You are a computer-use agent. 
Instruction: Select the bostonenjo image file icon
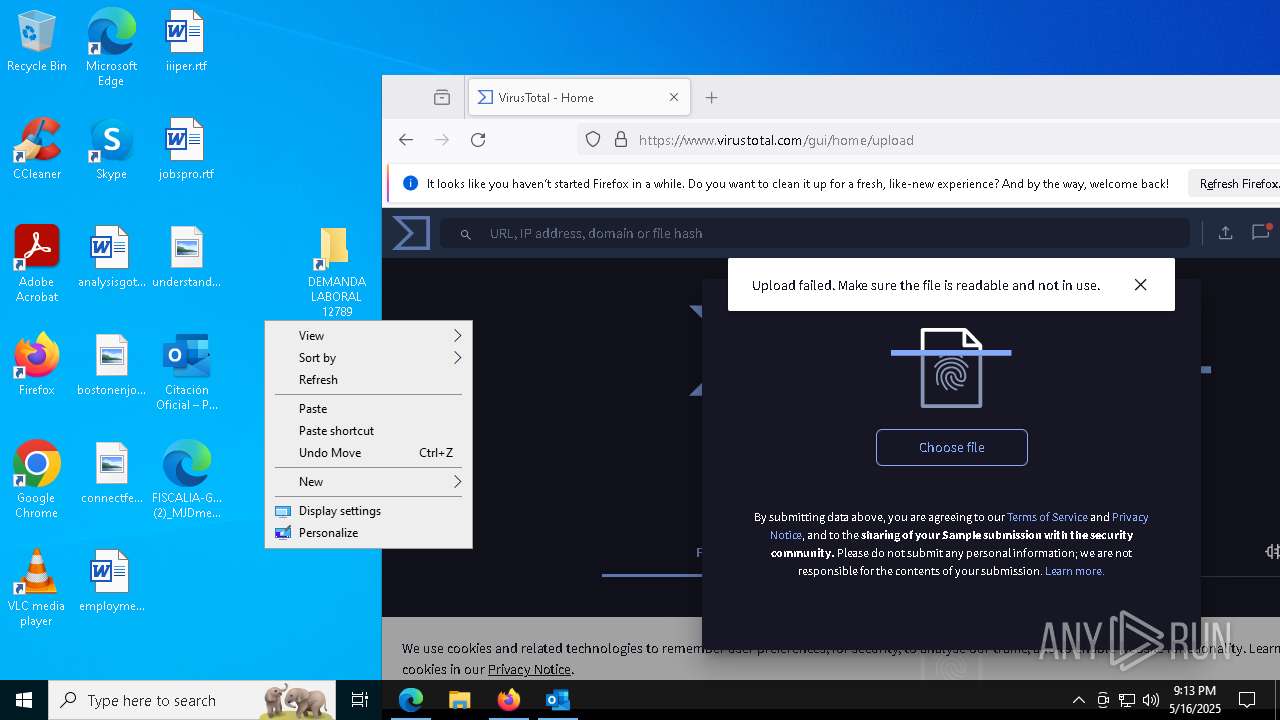(111, 366)
